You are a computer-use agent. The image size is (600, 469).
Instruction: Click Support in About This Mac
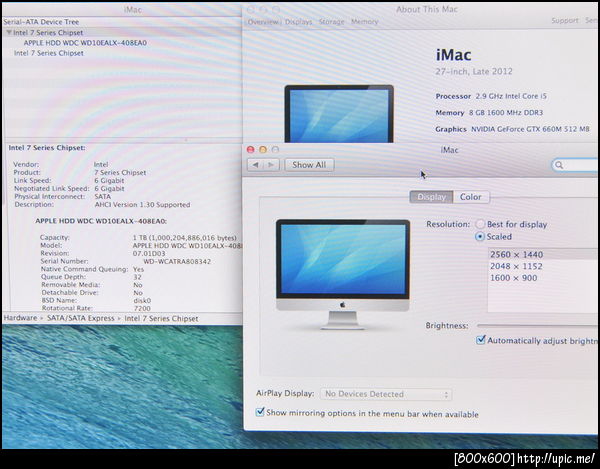tap(564, 21)
